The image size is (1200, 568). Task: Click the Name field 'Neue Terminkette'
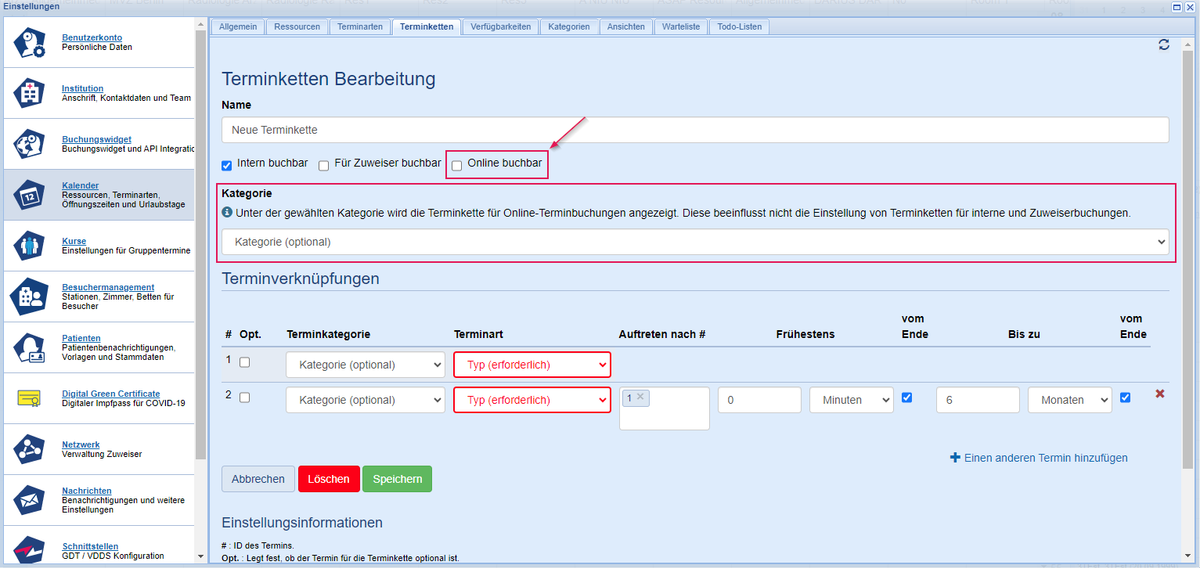(x=695, y=130)
